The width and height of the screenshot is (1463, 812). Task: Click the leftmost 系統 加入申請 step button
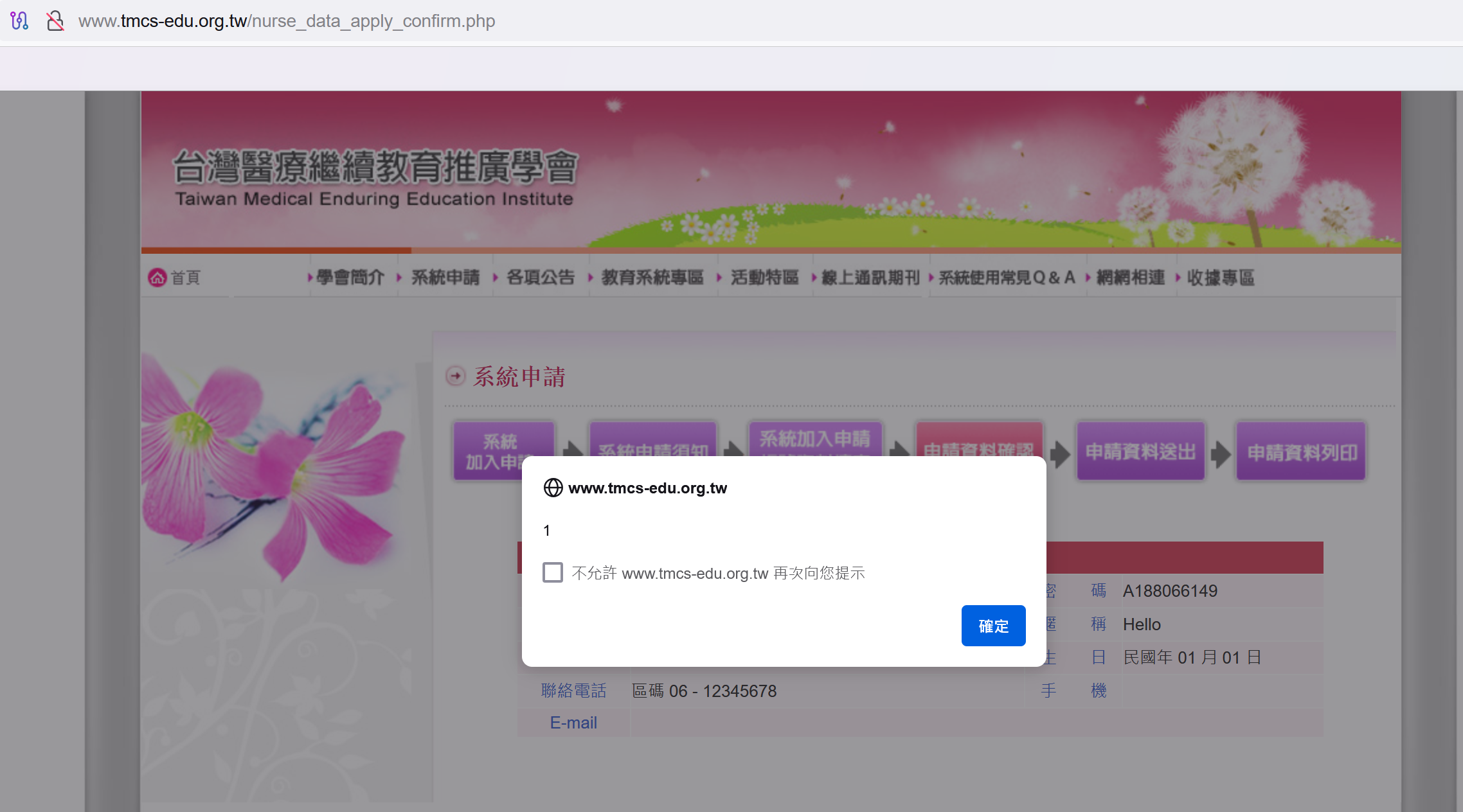(503, 451)
